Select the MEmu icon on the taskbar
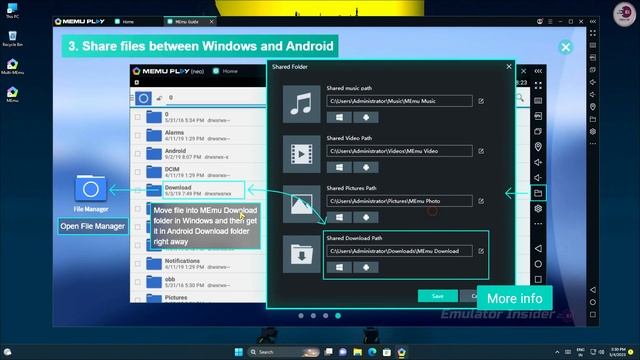This screenshot has width=640, height=360. click(401, 352)
